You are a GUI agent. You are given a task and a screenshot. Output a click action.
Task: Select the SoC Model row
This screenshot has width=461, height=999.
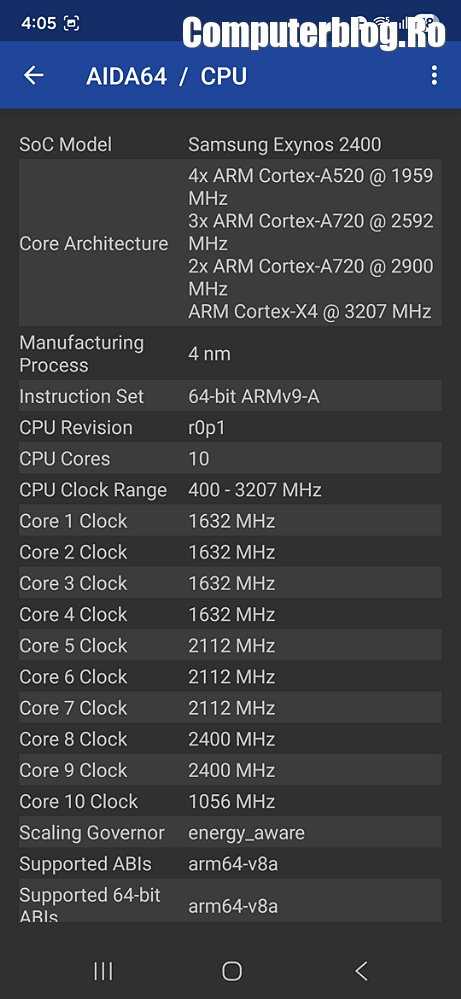(230, 144)
